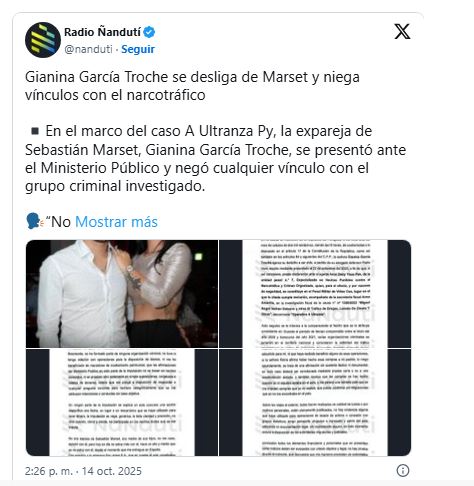The height and width of the screenshot is (486, 474).
Task: Click the speaking head emoji
Action: [34, 221]
